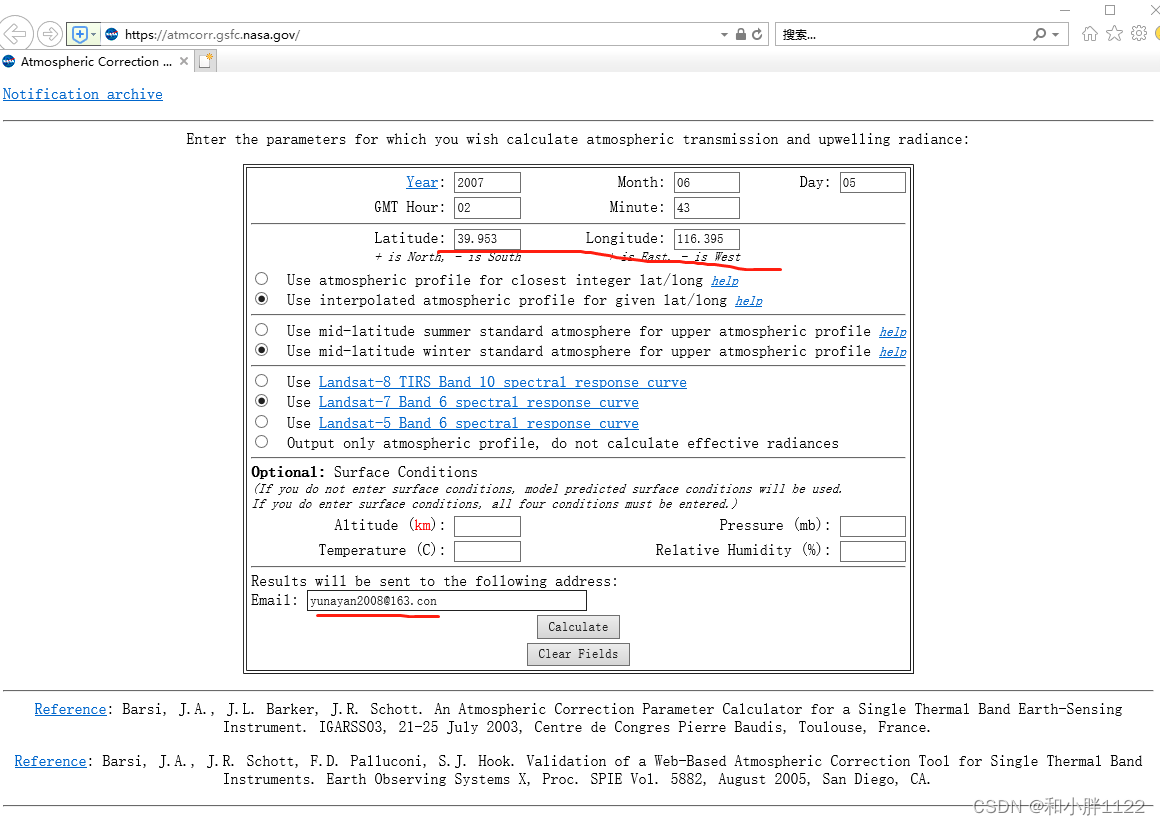
Task: Open help for mid-latitude winter atmosphere
Action: [x=893, y=352]
